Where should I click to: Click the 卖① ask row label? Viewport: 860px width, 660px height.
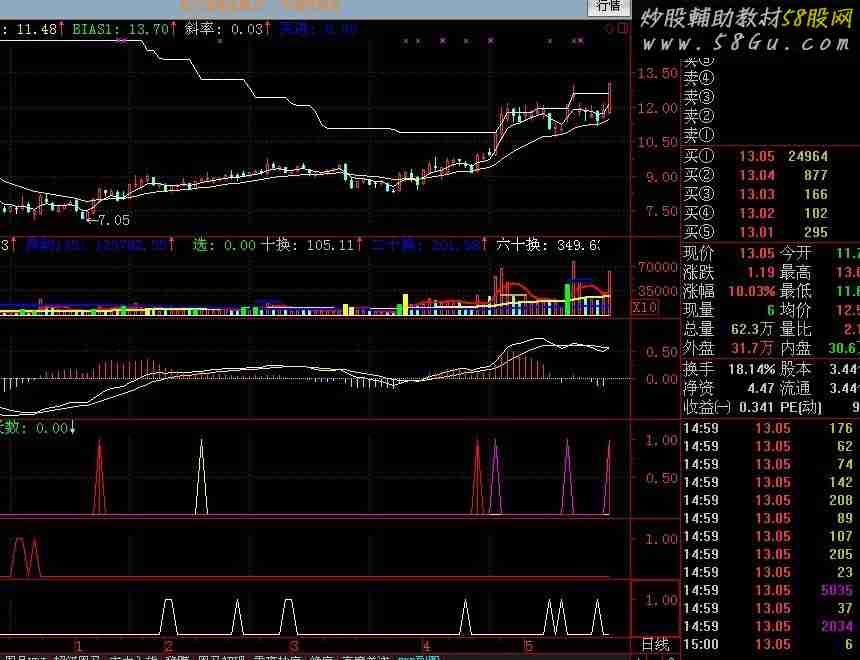pyautogui.click(x=698, y=135)
